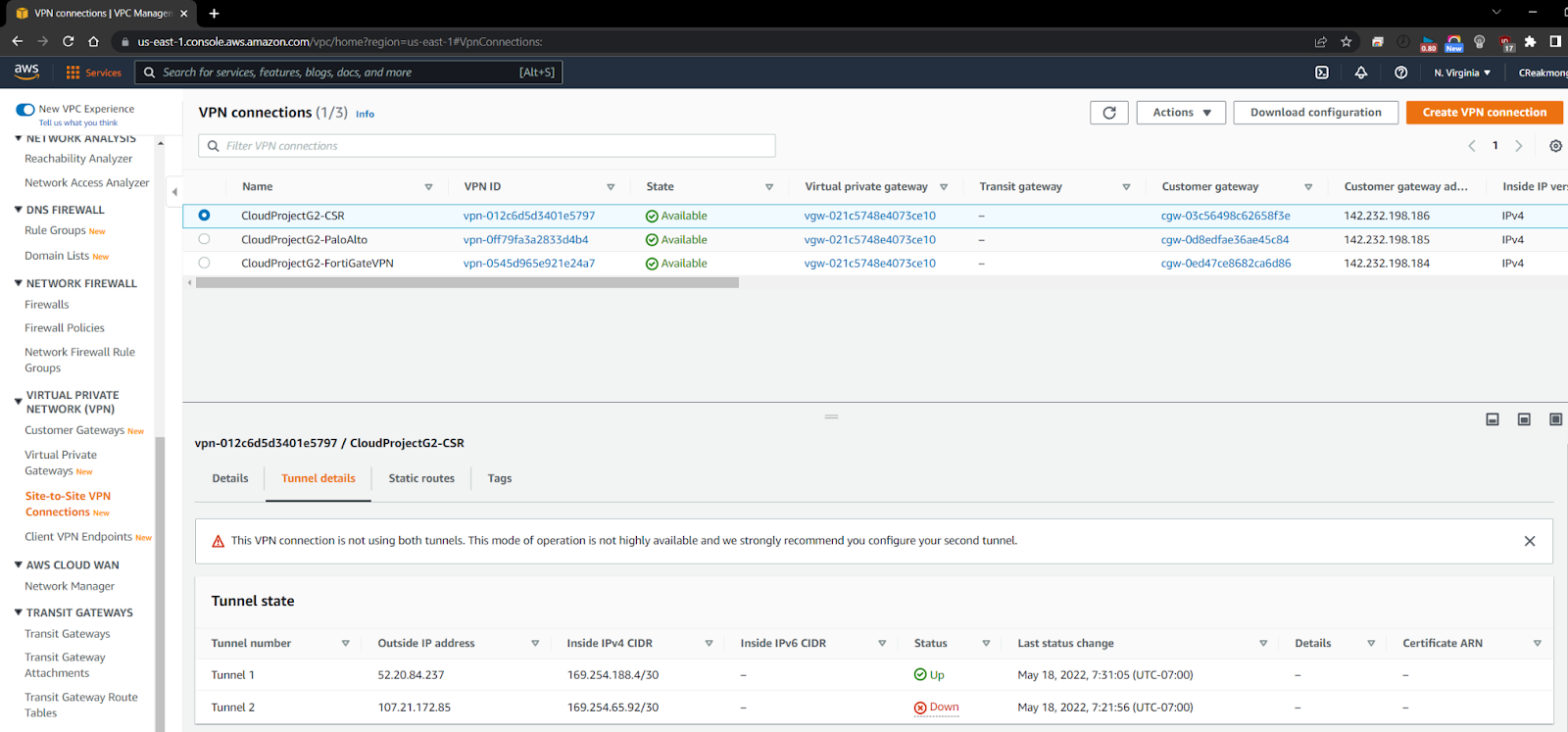Click Tell us what you think link
Screen dimensions: 1568x732
[x=78, y=123]
